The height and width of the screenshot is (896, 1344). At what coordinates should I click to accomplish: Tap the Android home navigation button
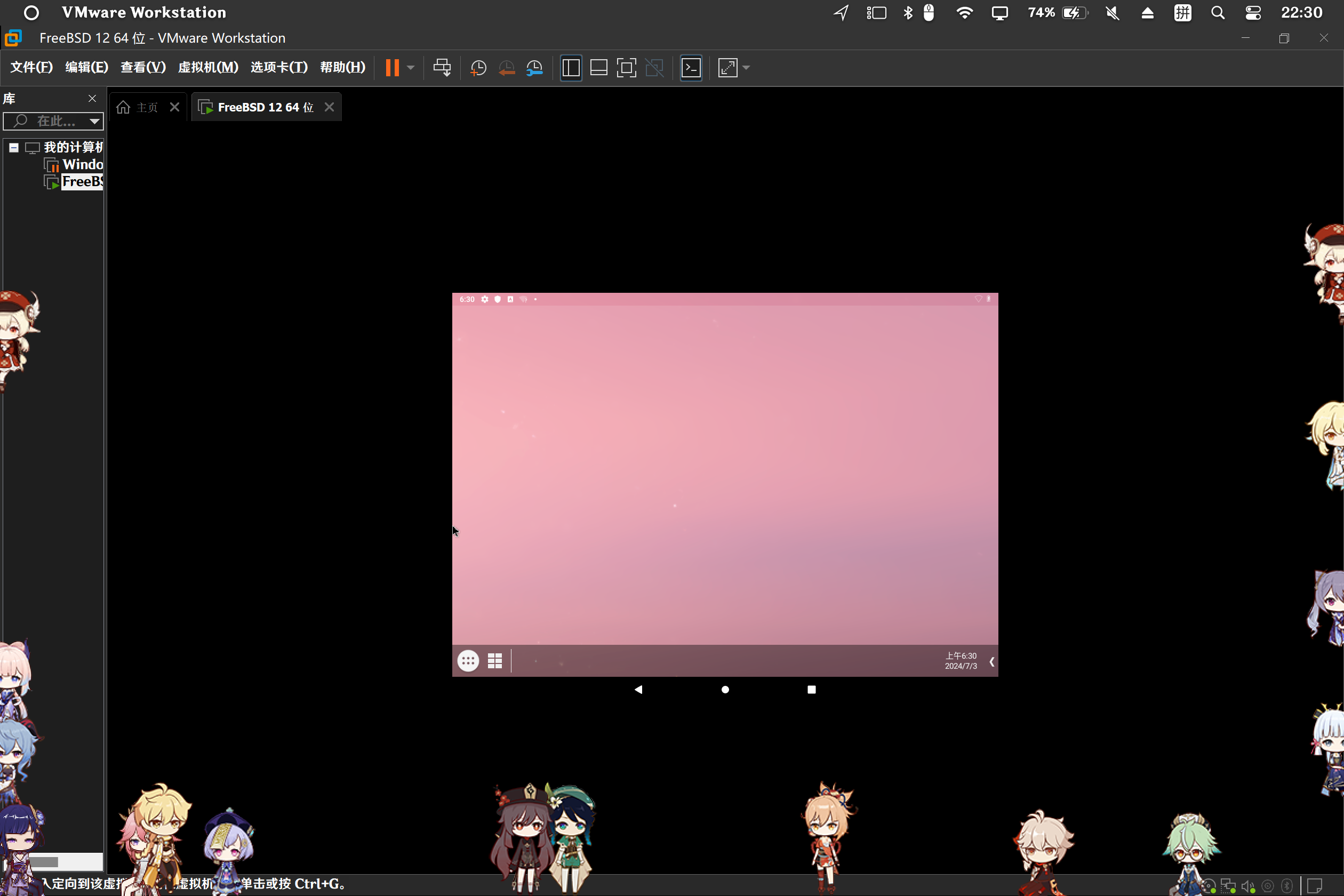(x=725, y=690)
